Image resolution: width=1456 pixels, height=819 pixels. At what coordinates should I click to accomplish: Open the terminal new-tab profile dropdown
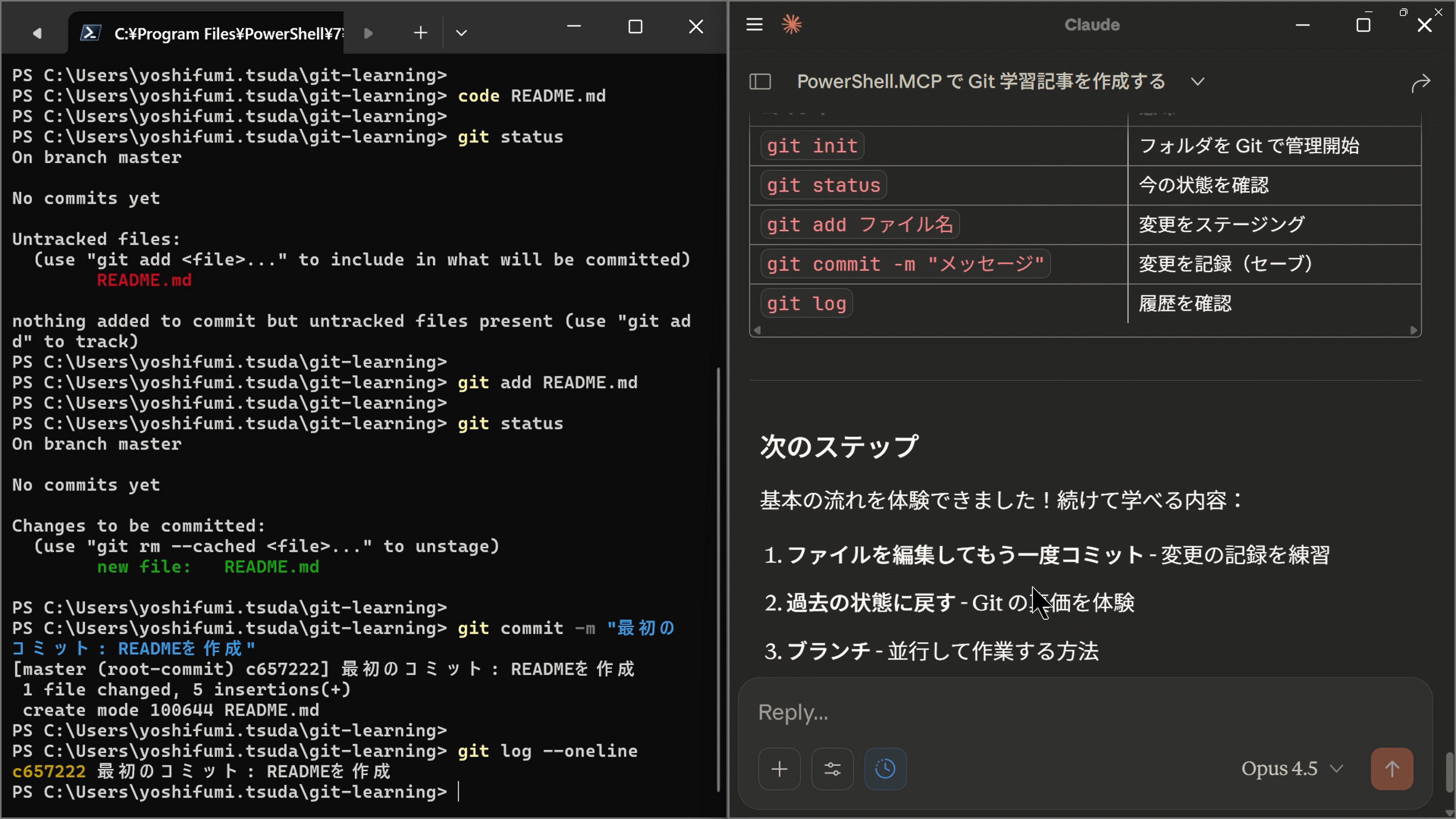tap(461, 33)
